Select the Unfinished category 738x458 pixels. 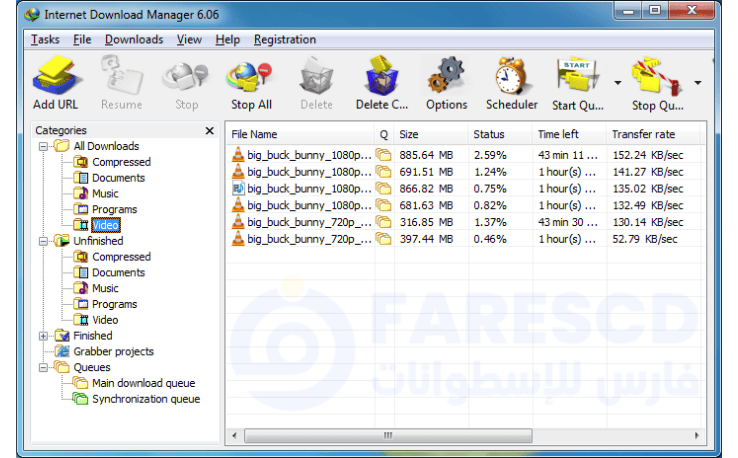click(x=98, y=241)
